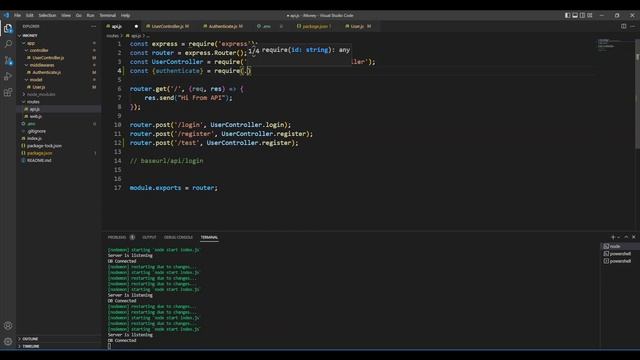
Task: Open Authenticate.js in the Explorer tree
Action: coord(46,72)
